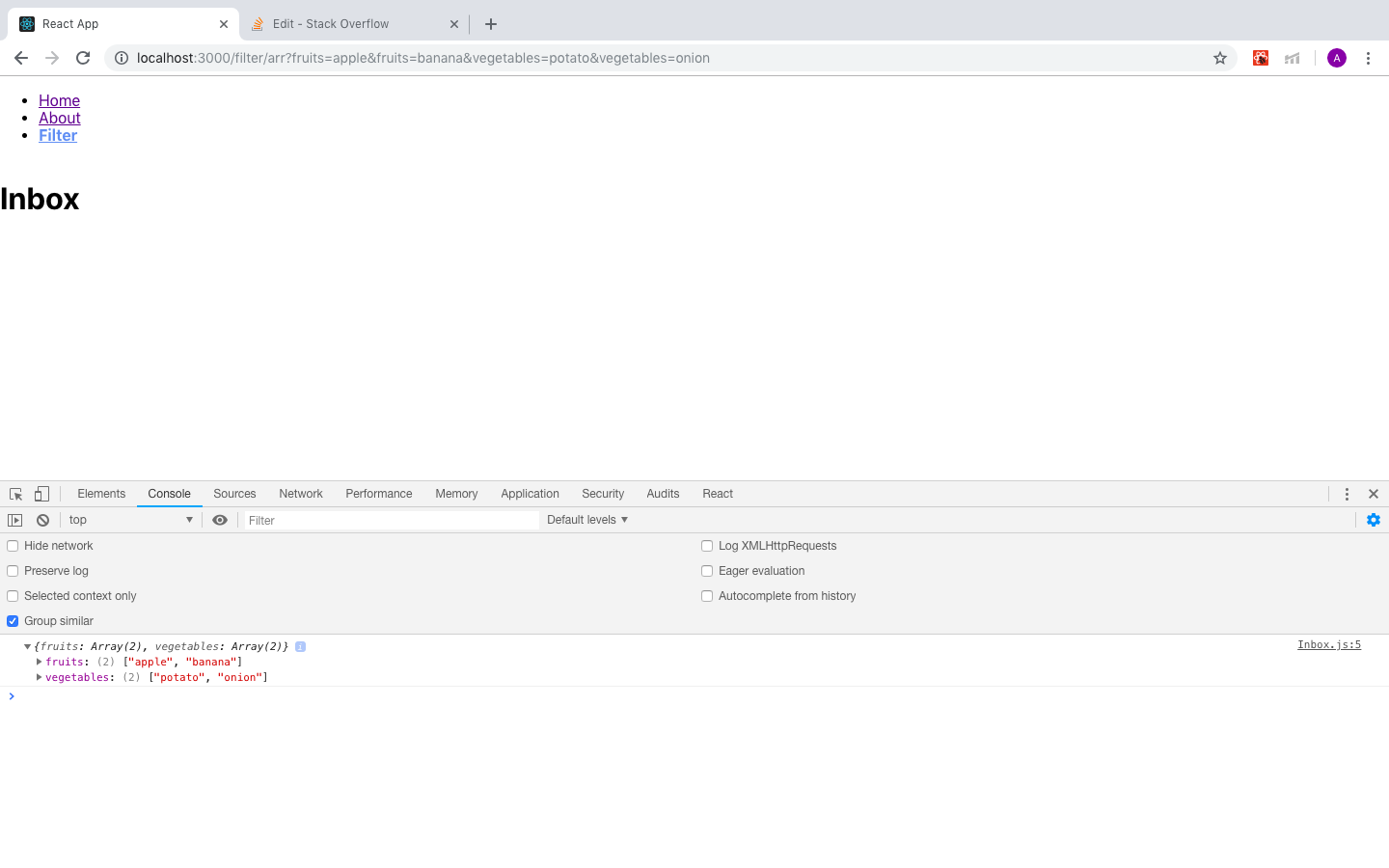Open the Audits tab

coord(663,494)
